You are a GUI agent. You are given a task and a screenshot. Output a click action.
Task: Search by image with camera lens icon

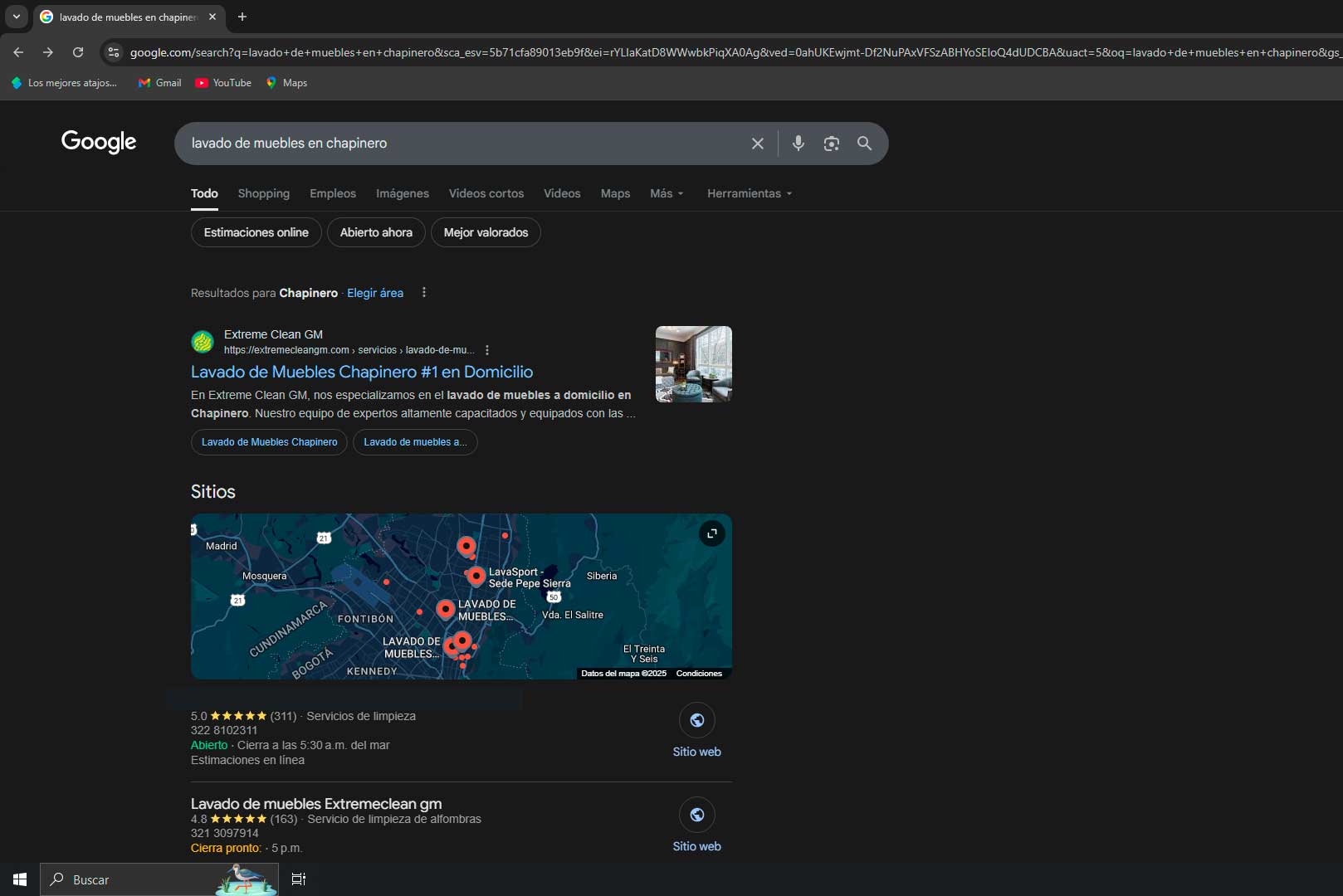[x=831, y=144]
